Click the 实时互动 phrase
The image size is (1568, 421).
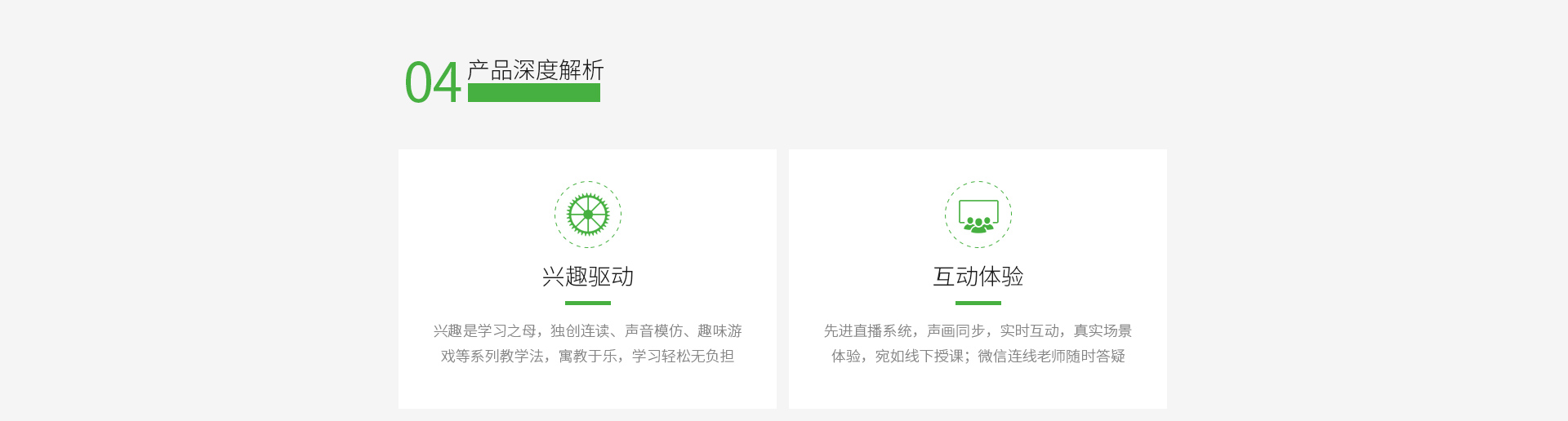pyautogui.click(x=1030, y=330)
